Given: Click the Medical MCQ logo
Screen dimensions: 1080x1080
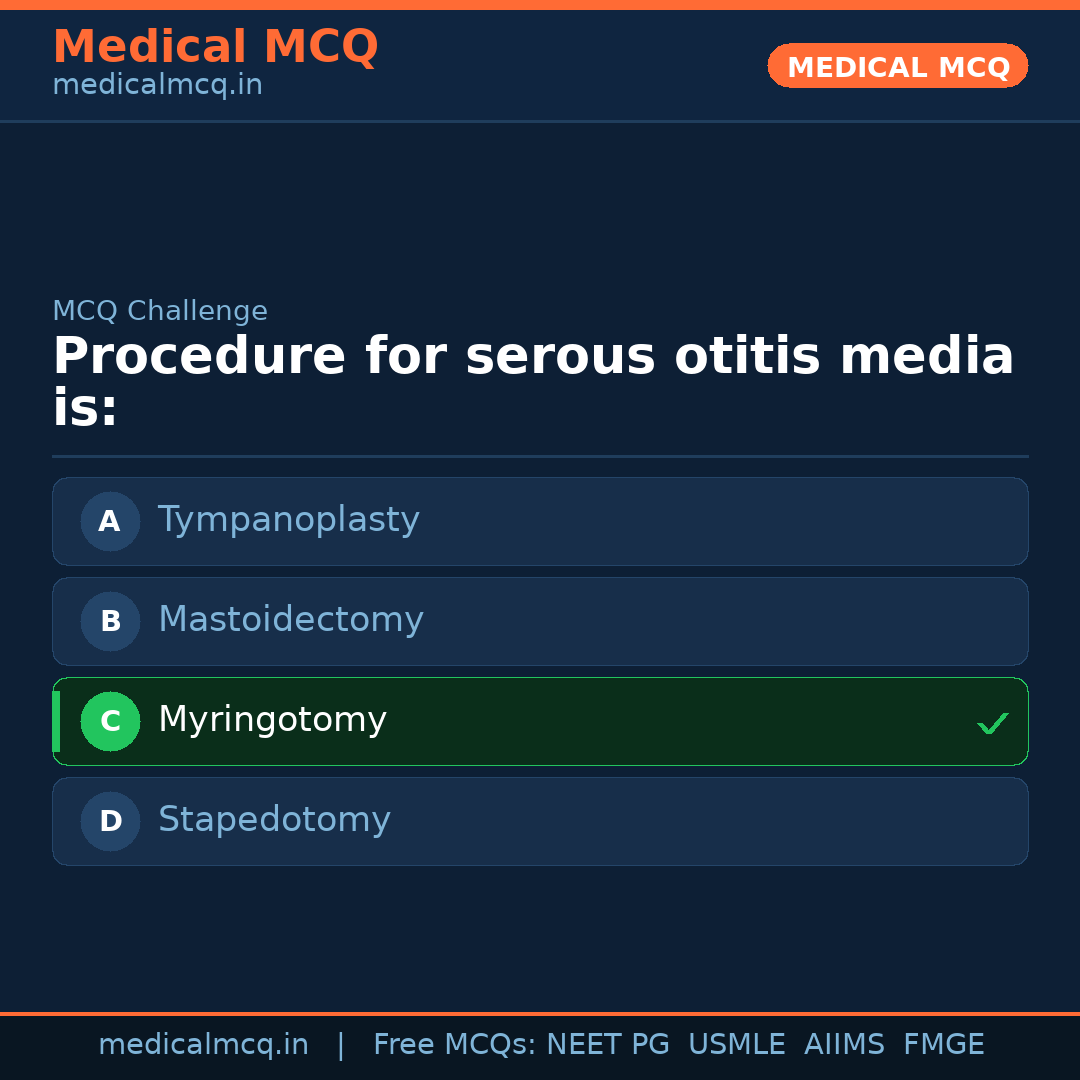Looking at the screenshot, I should click(215, 46).
